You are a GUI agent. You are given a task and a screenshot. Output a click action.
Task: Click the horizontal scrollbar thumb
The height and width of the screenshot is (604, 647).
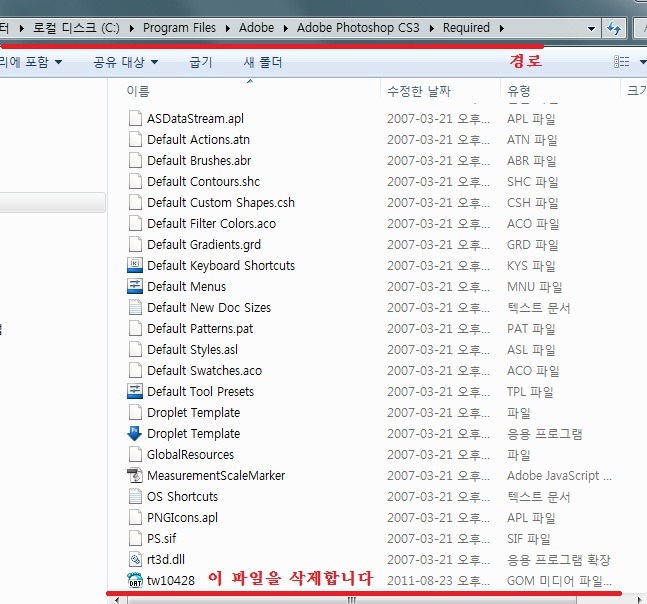point(351,599)
